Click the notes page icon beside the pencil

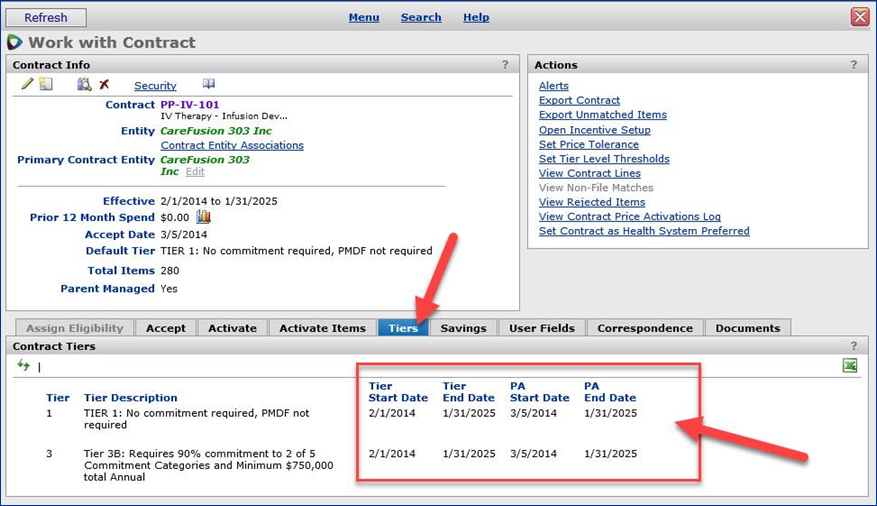point(46,85)
